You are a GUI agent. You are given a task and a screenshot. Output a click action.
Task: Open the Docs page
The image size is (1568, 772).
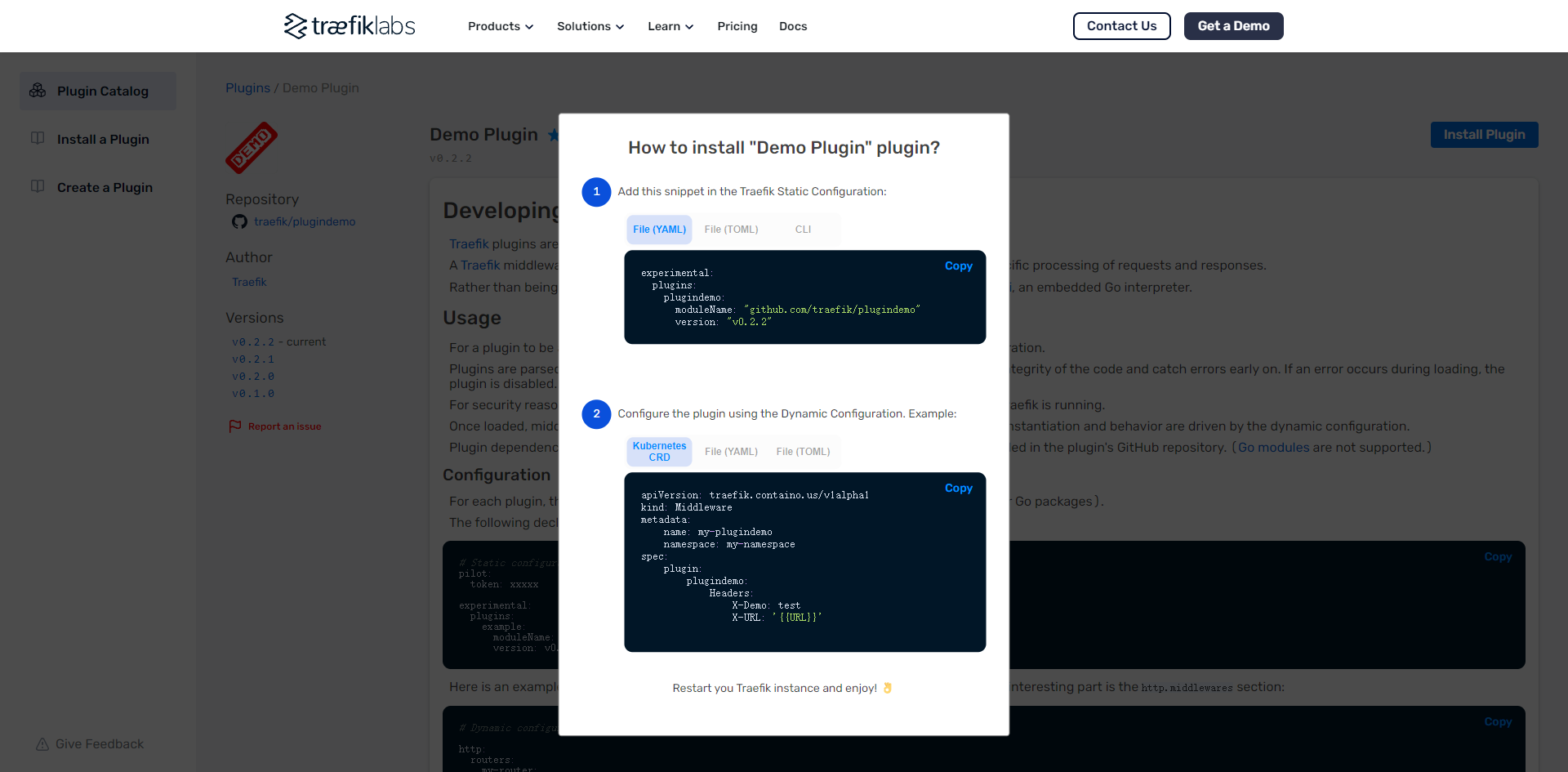point(793,26)
